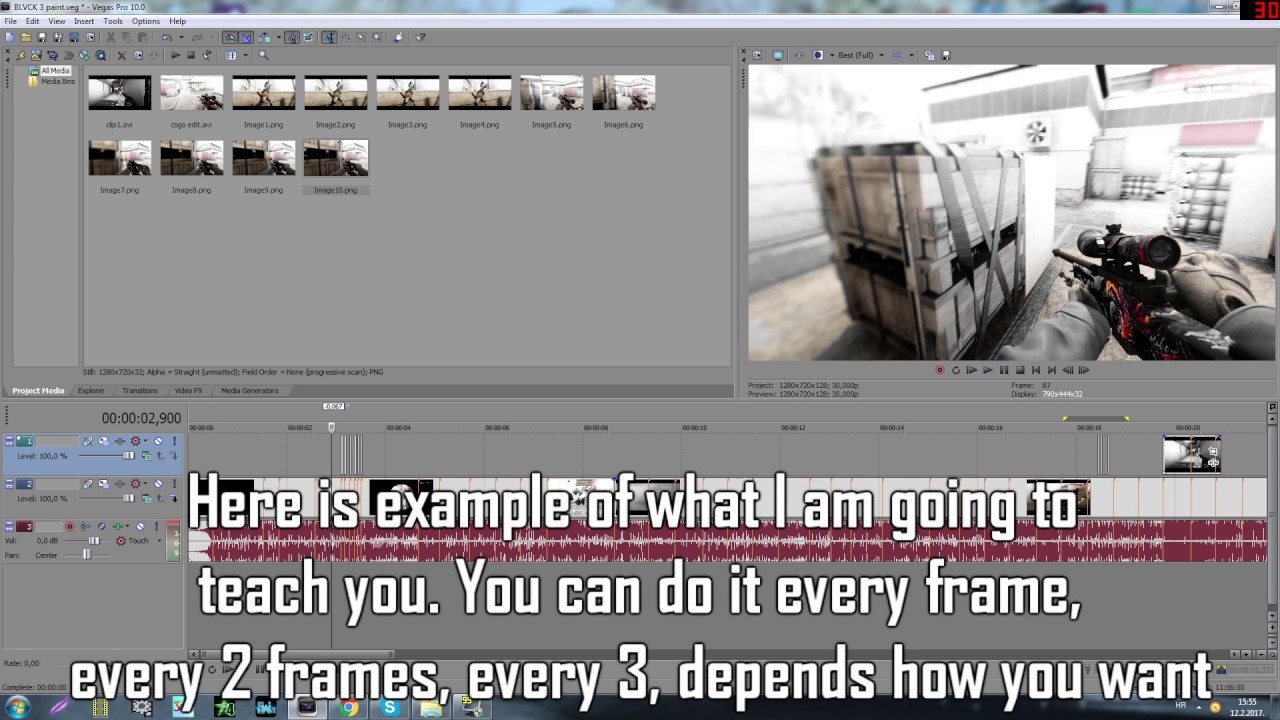Switch to the Transitions tab
The width and height of the screenshot is (1280, 720).
tap(140, 391)
